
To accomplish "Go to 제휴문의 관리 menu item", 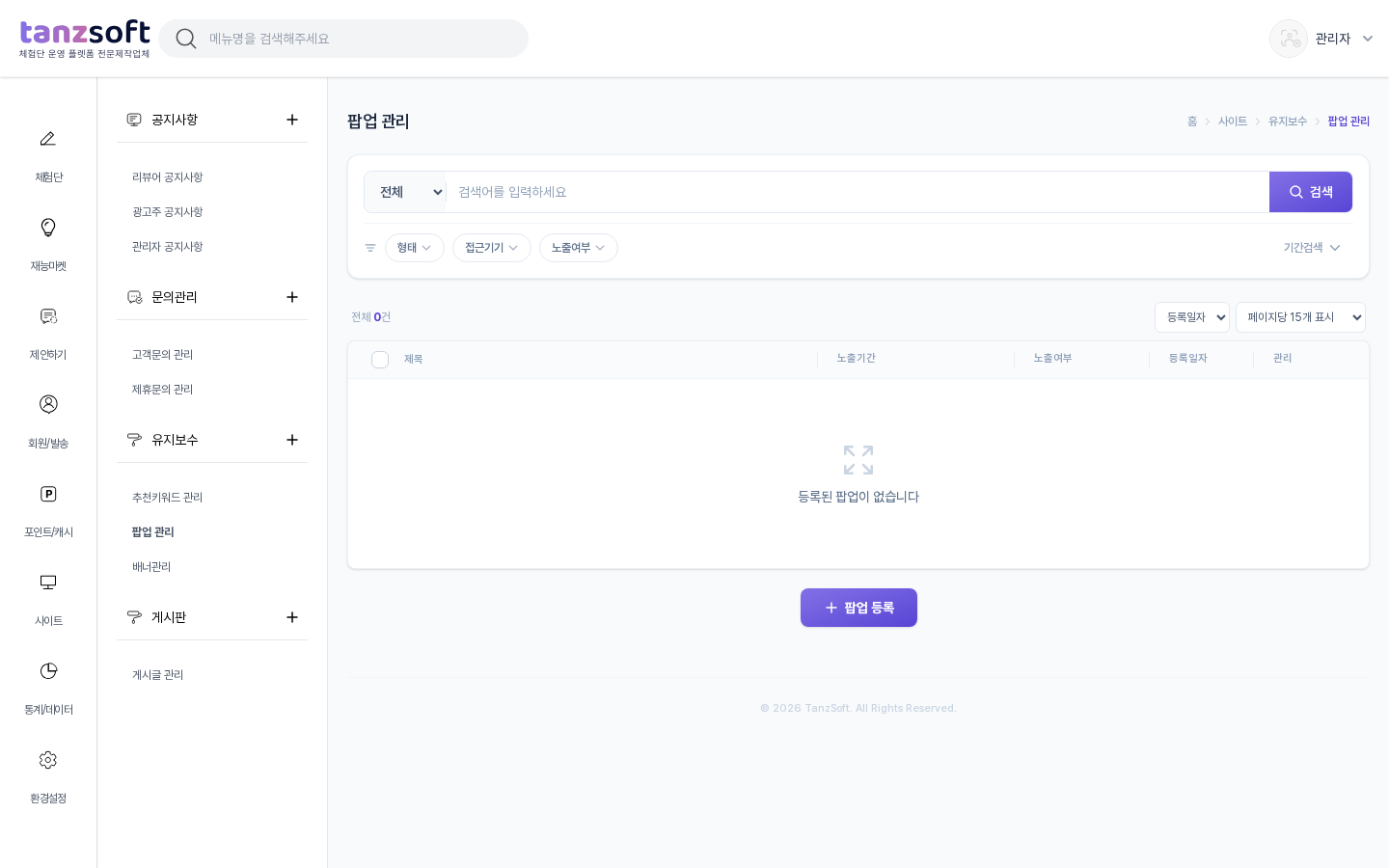I will [163, 390].
